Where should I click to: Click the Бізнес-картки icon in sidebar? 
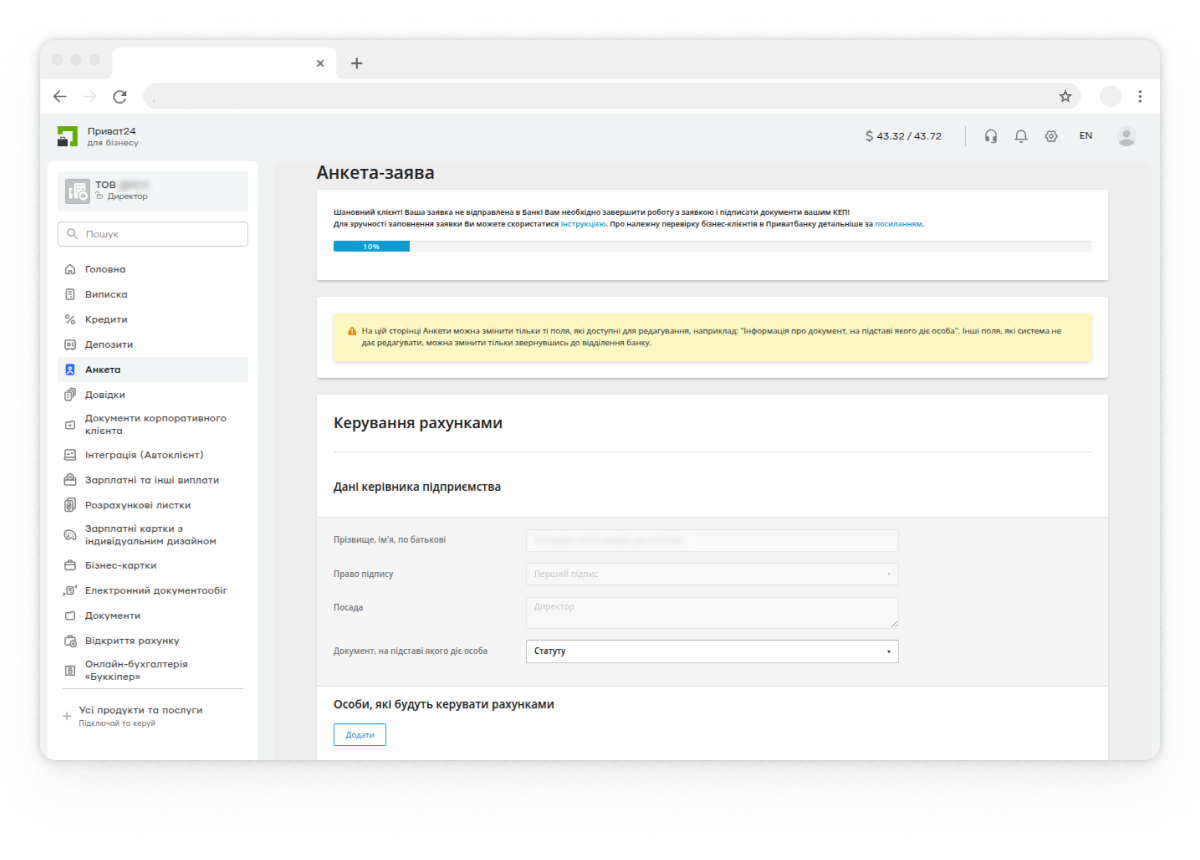[70, 565]
